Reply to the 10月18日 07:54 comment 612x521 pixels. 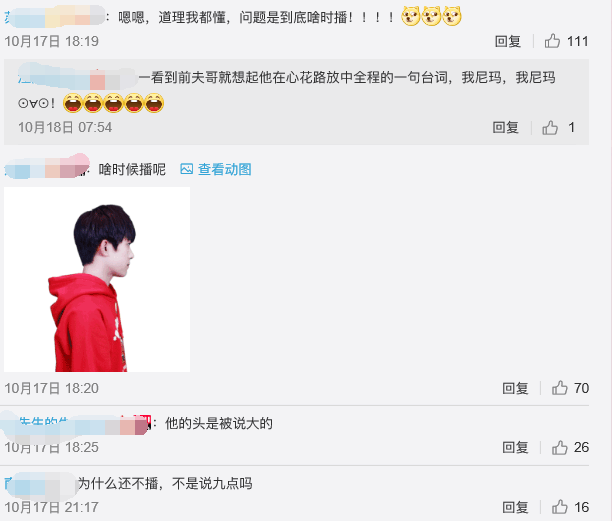tap(505, 128)
